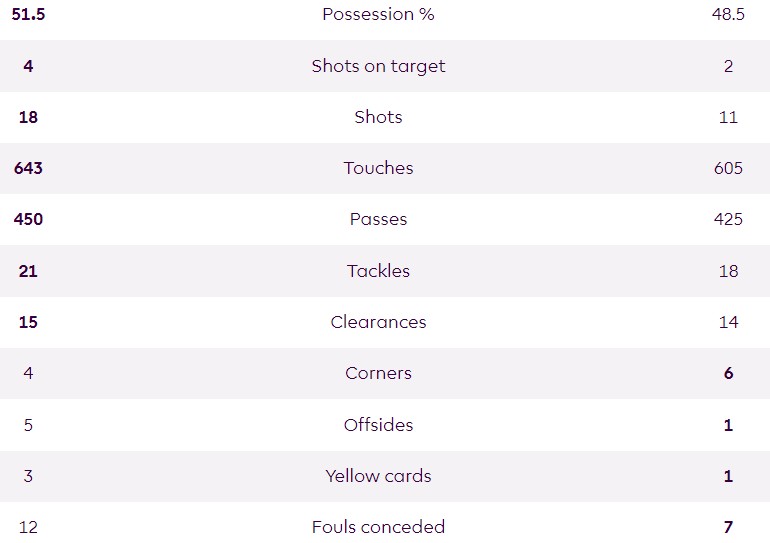
Task: Select the 48.5 possession value
Action: [728, 15]
